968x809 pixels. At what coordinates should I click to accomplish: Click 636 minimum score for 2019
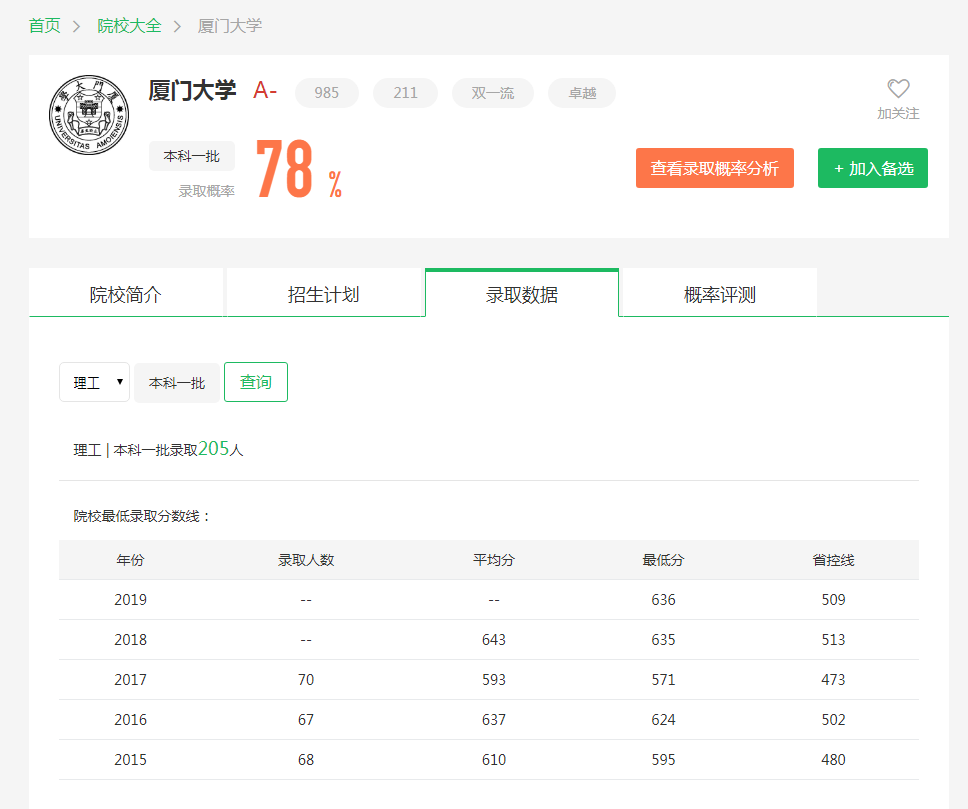(663, 600)
